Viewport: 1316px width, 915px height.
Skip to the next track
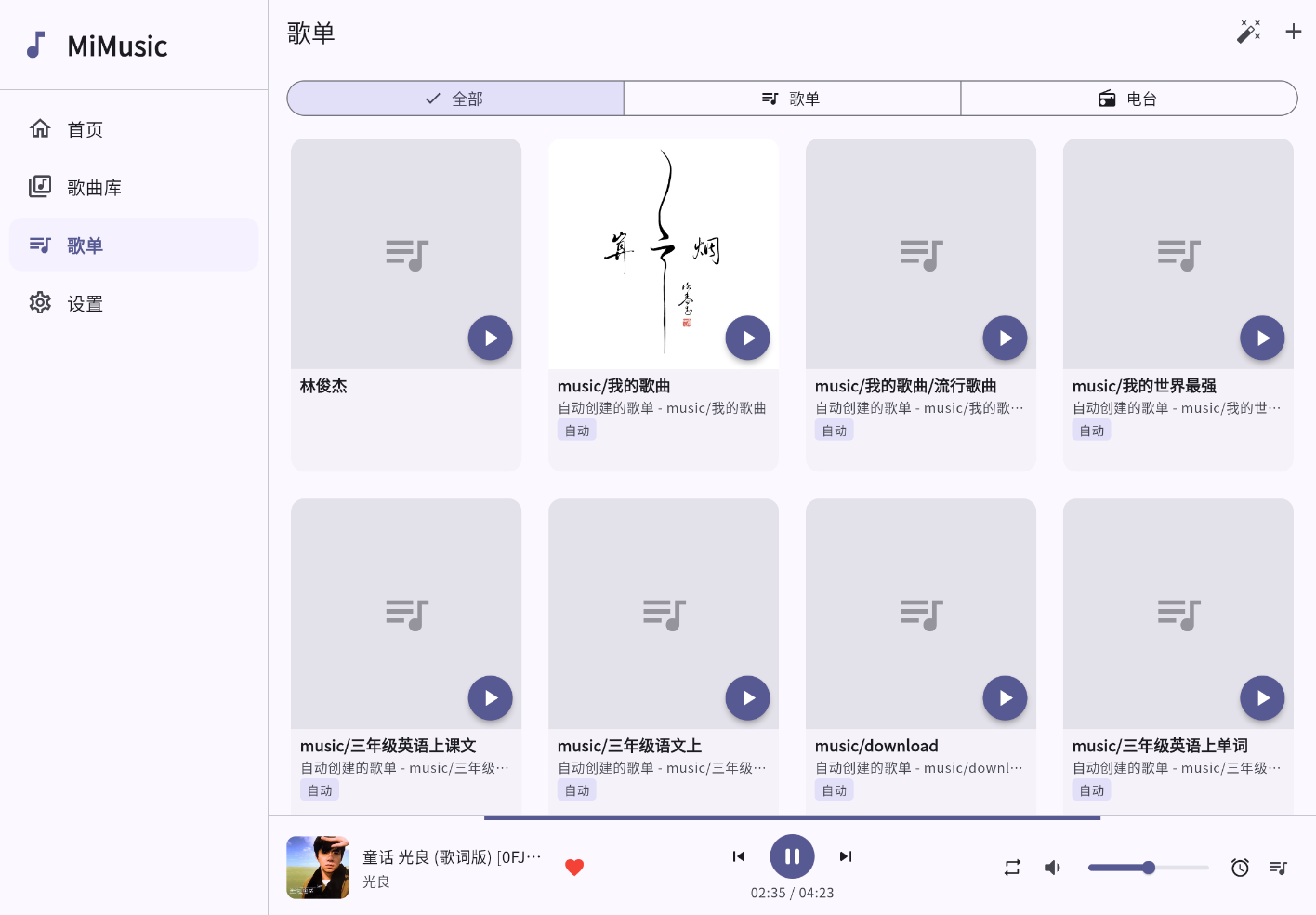846,856
